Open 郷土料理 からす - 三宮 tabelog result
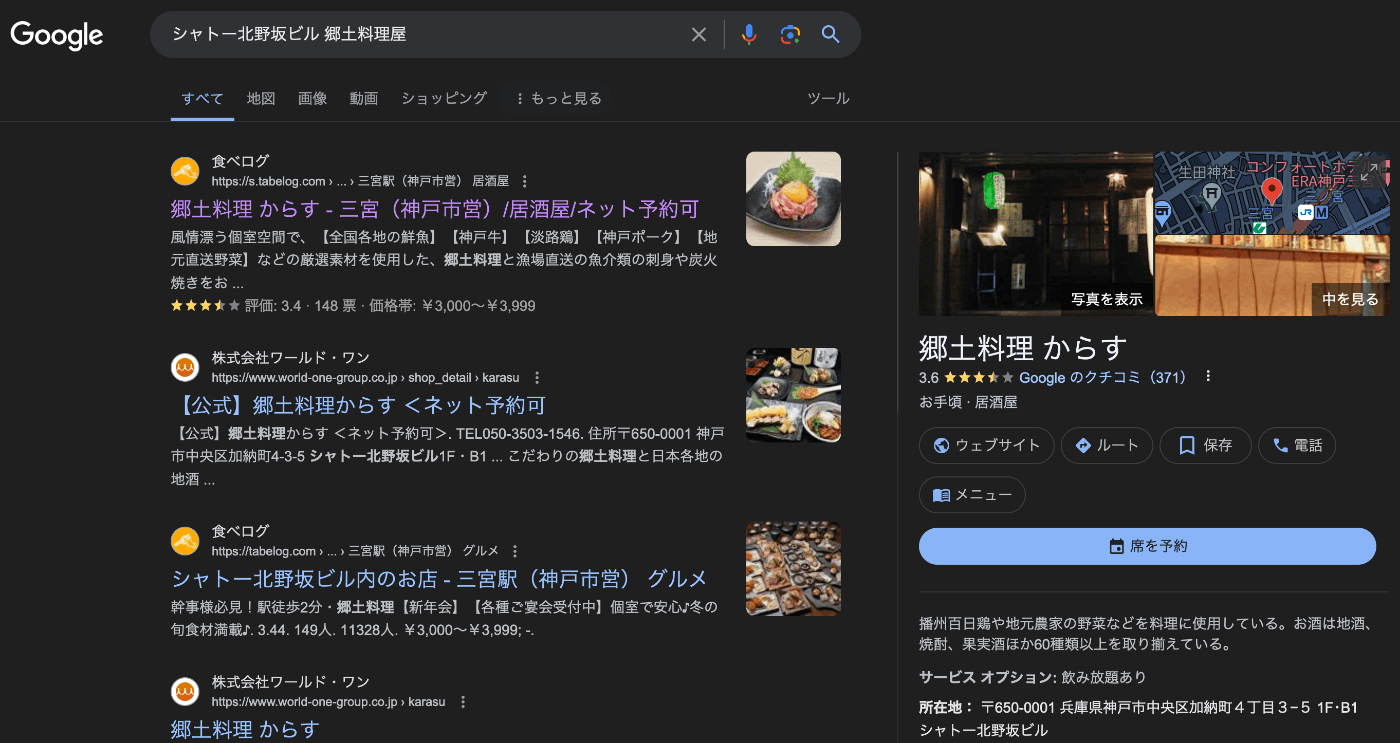 pos(435,209)
